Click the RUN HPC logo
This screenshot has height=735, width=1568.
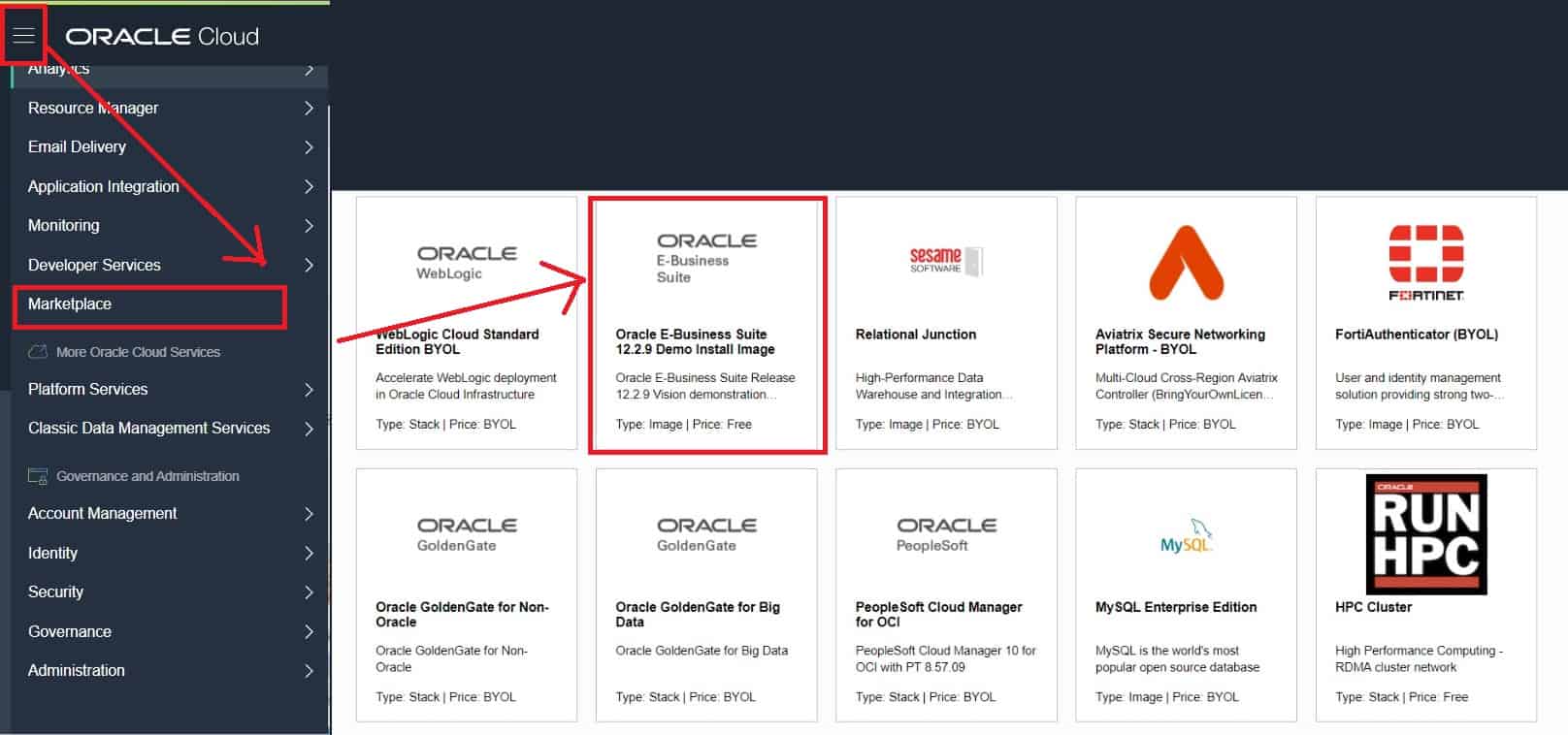tap(1426, 534)
